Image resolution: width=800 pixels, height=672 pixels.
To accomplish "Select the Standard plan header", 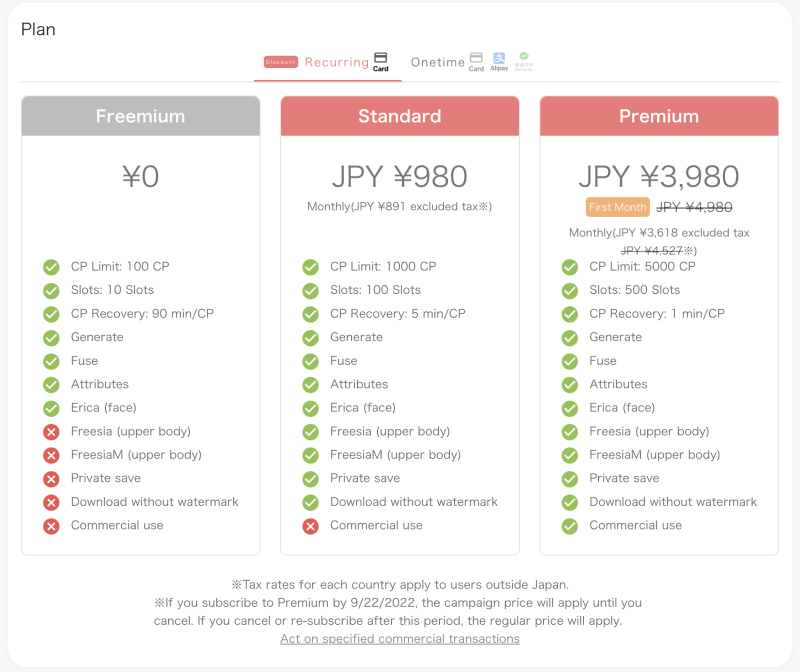I will (x=399, y=116).
